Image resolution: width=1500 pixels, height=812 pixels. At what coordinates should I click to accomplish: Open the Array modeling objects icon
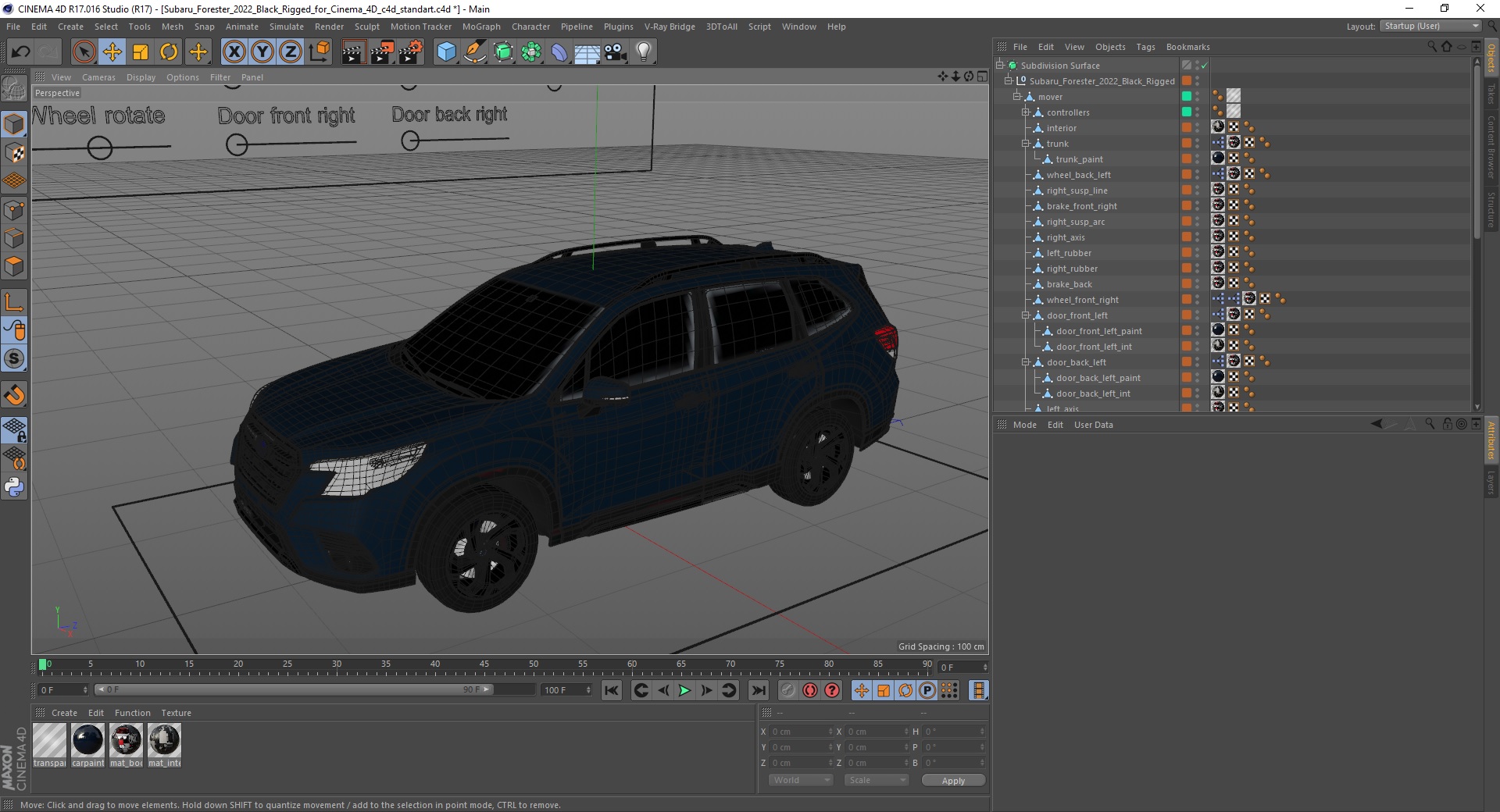tap(531, 52)
